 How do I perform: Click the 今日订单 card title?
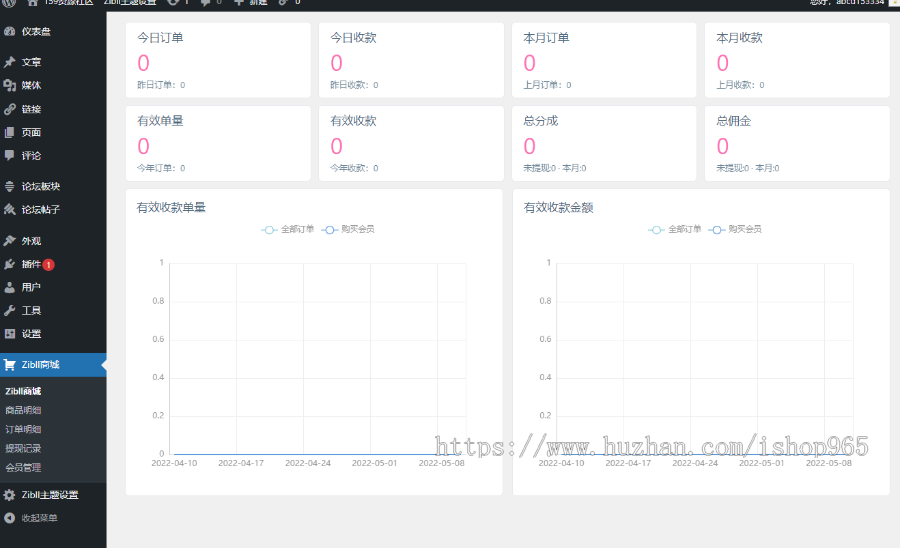click(x=160, y=38)
